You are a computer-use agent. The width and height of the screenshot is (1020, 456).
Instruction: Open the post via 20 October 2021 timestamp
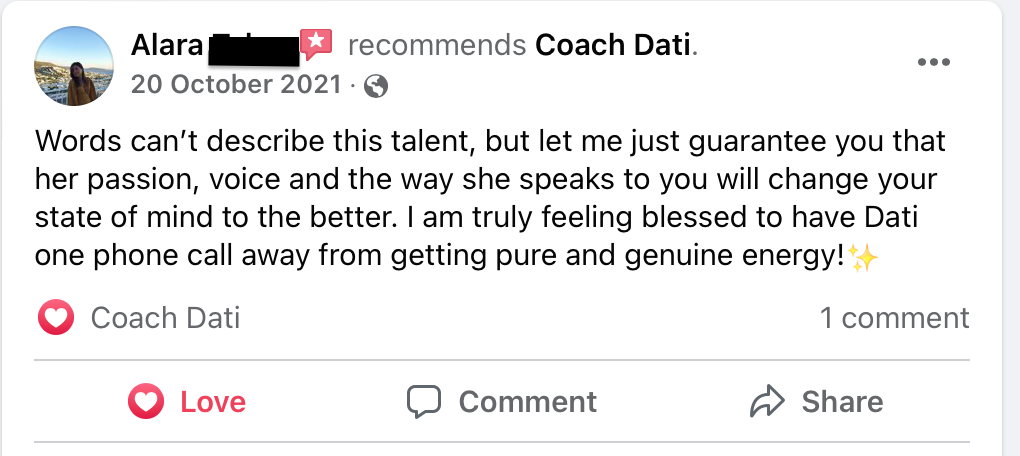236,85
